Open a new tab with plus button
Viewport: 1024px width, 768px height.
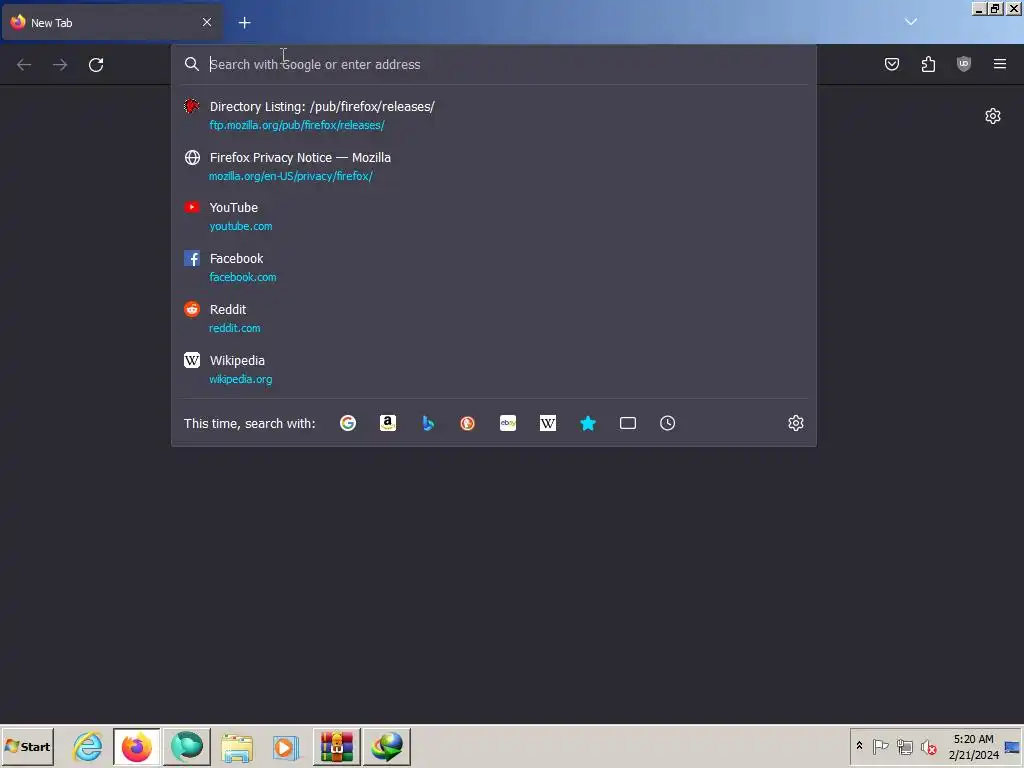(244, 23)
